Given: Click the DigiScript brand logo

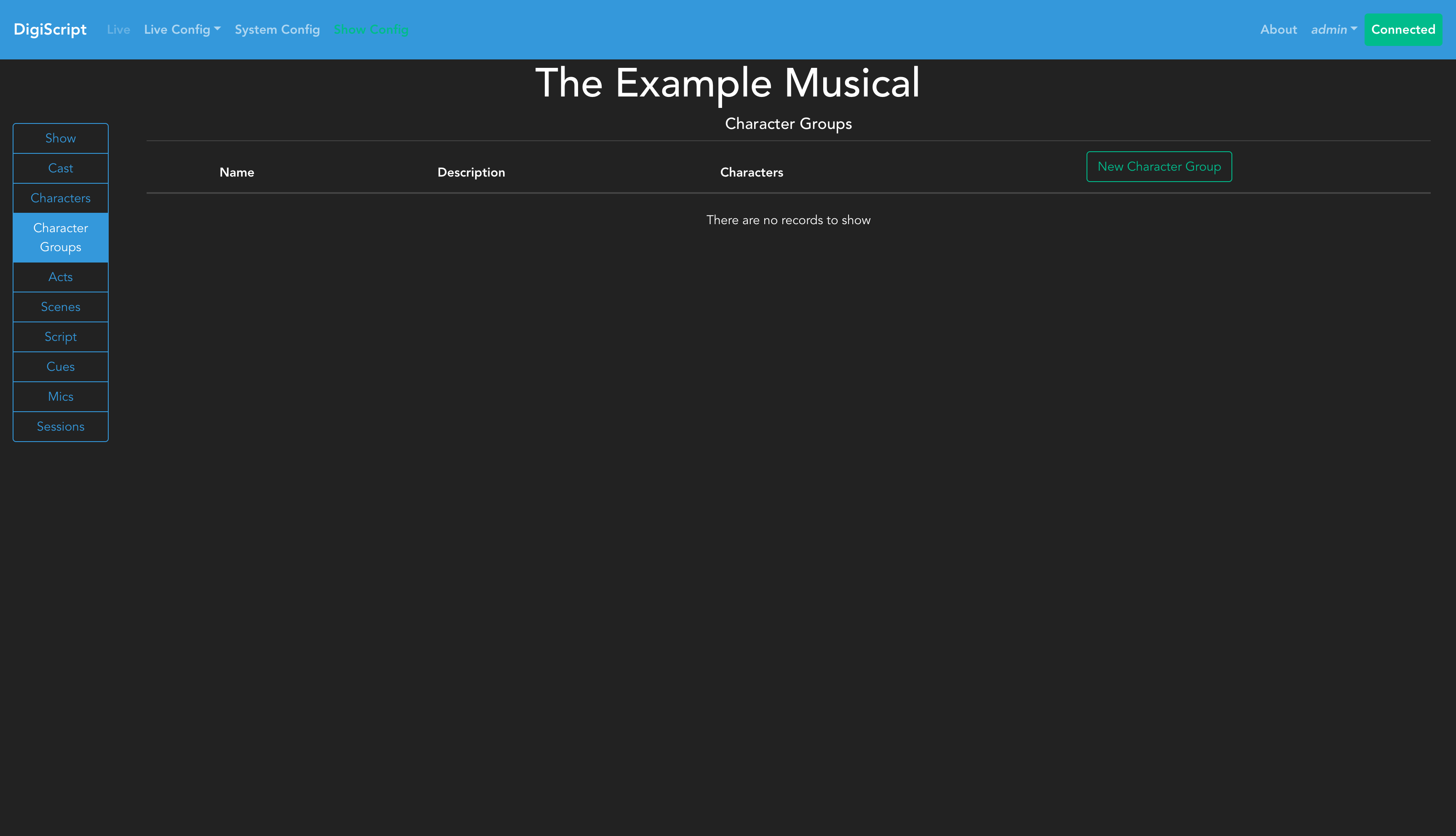Looking at the screenshot, I should click(50, 29).
